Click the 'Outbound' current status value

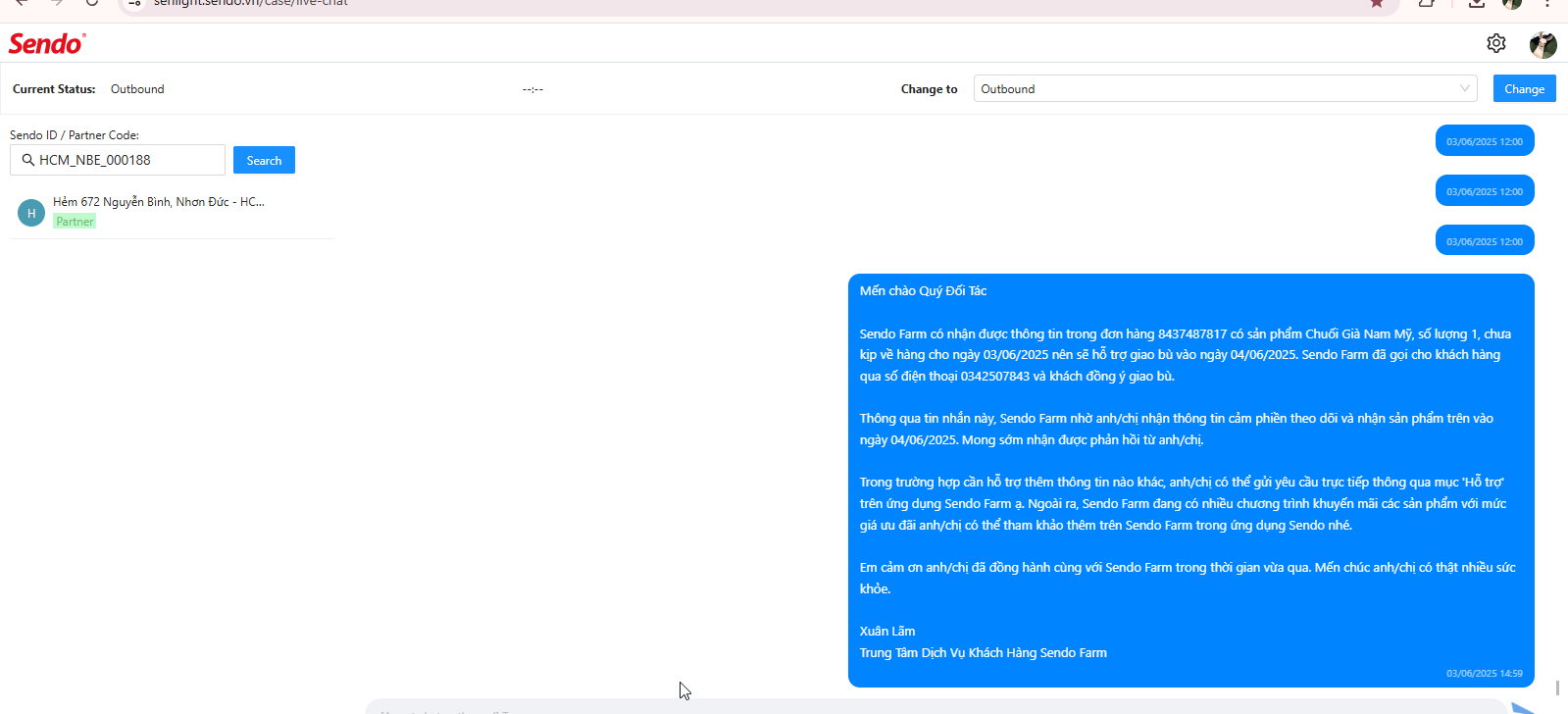tap(137, 89)
